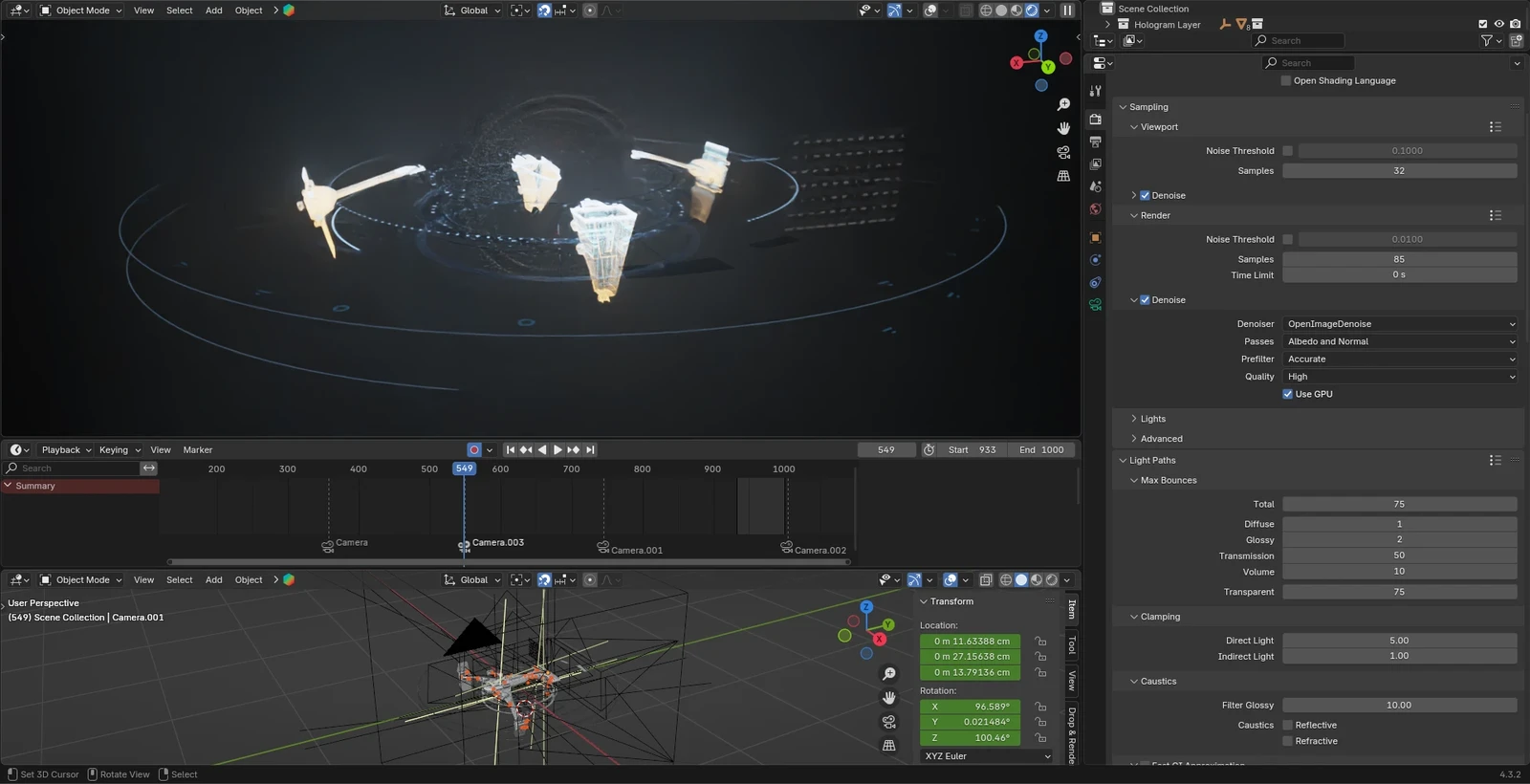Hide the Hologram Layer in viewport
Image resolution: width=1530 pixels, height=784 pixels.
[1498, 25]
